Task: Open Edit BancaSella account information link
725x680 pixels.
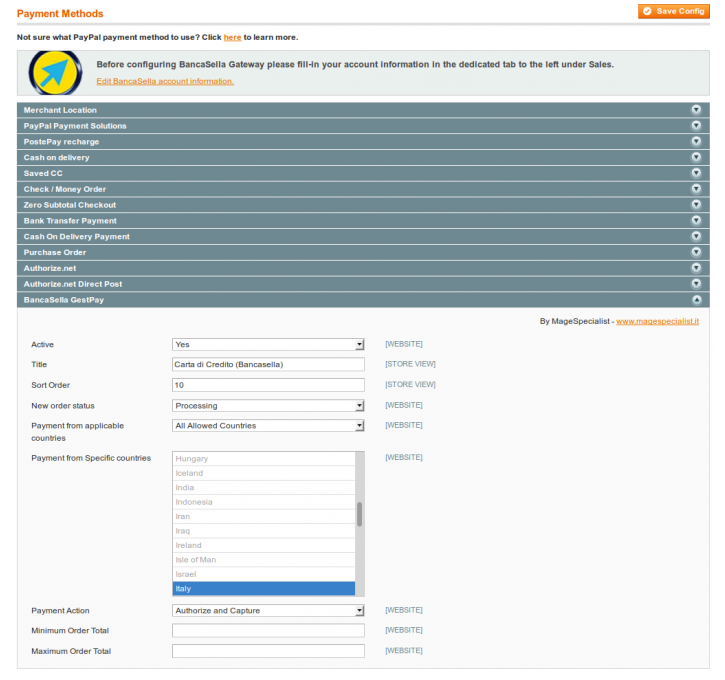Action: 165,81
